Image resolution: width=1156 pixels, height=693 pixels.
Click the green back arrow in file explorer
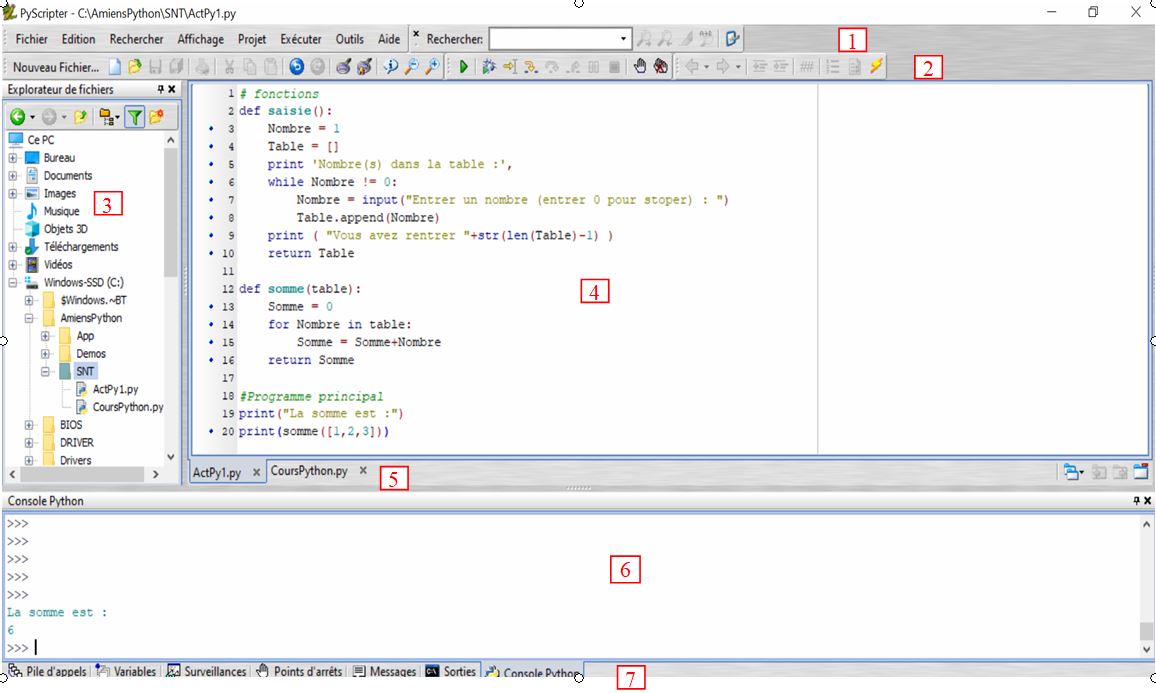pos(17,117)
